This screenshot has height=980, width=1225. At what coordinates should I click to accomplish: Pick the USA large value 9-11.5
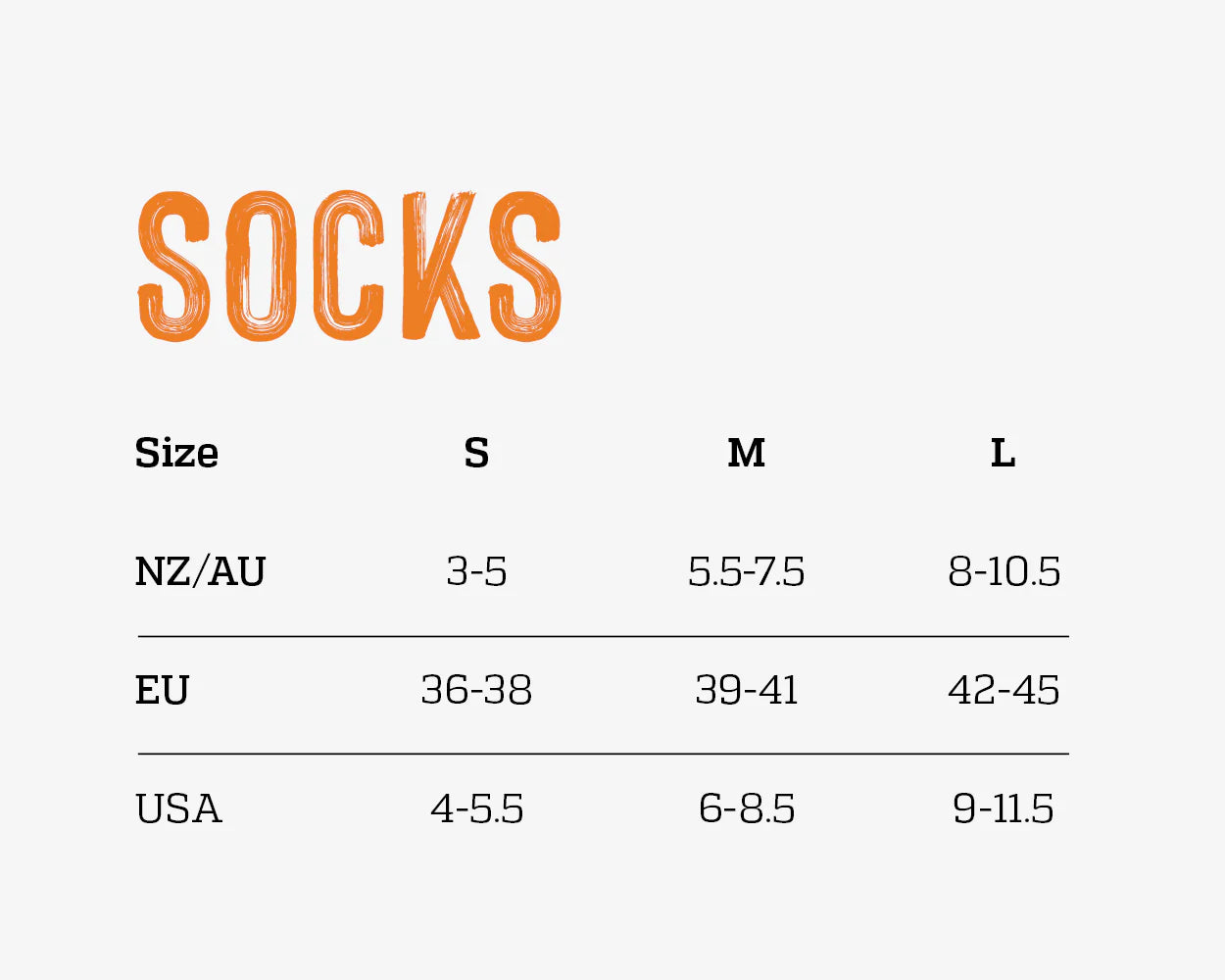coord(1004,809)
